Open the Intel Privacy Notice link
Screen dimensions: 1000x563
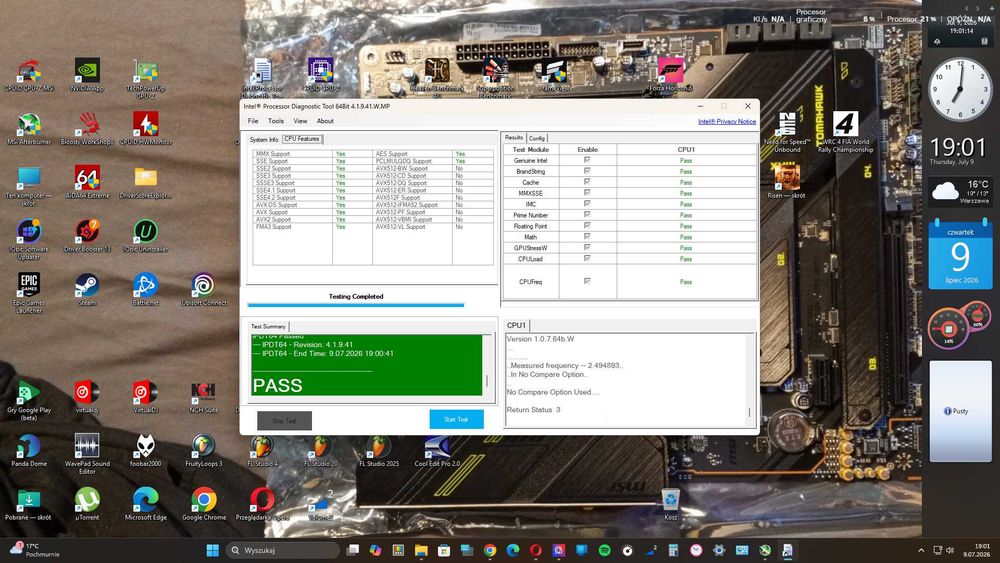[727, 122]
